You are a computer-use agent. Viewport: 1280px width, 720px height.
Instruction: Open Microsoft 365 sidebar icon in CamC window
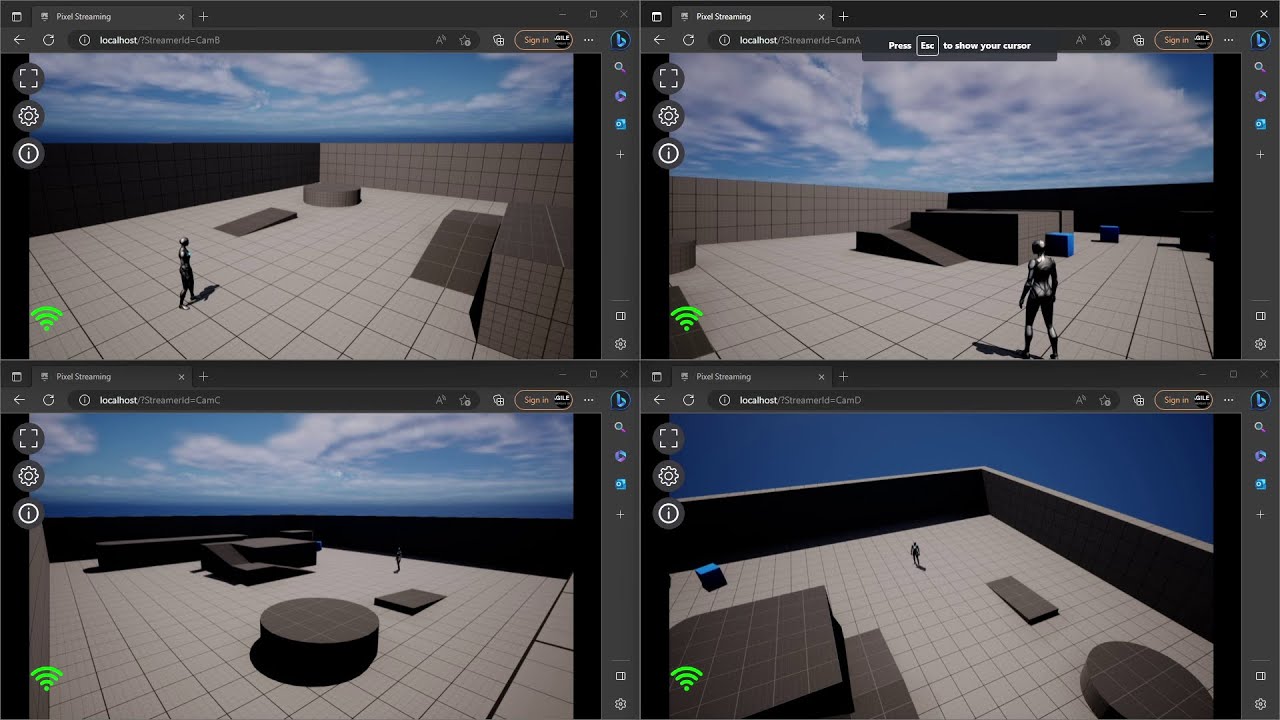[x=620, y=456]
